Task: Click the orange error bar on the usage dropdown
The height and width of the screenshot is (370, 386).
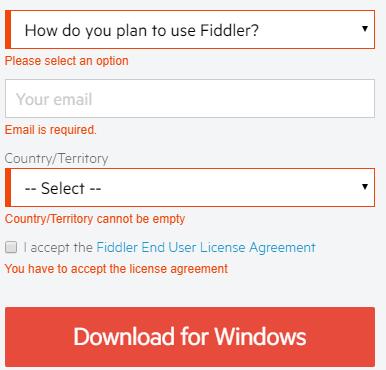Action: (8, 30)
